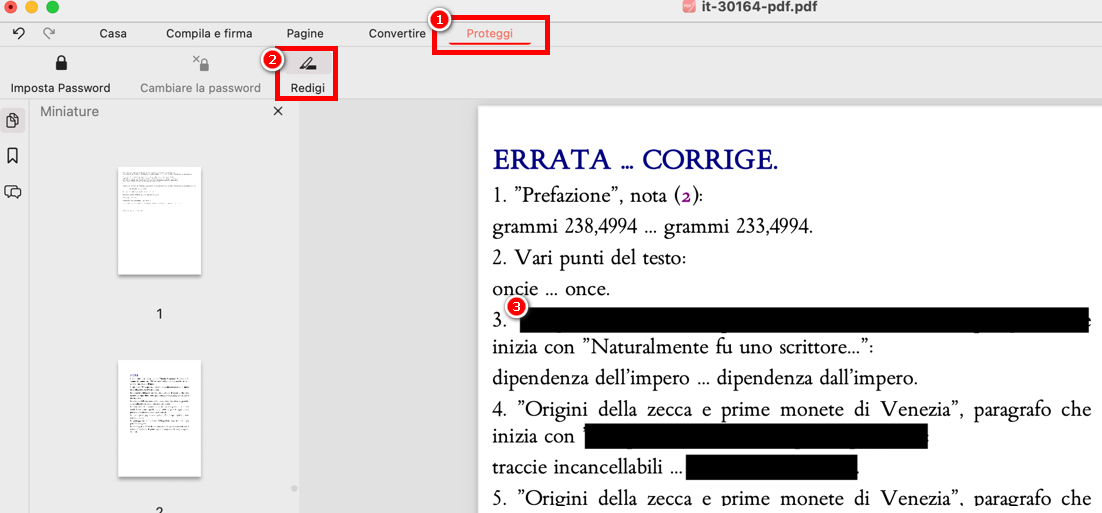Select the Redigi marker tool
Image resolution: width=1102 pixels, height=513 pixels.
[x=306, y=64]
